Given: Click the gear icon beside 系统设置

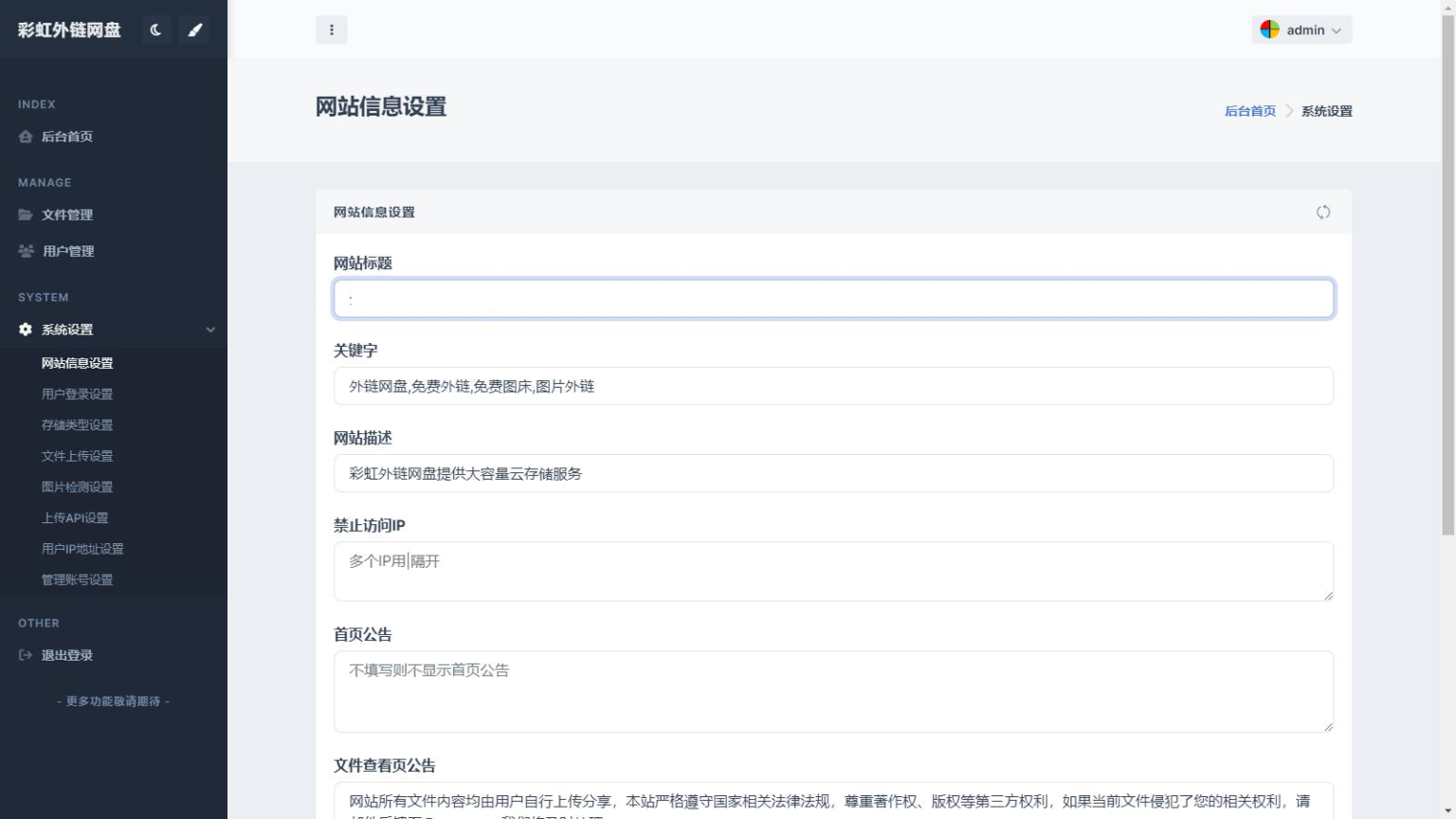Looking at the screenshot, I should pos(26,330).
